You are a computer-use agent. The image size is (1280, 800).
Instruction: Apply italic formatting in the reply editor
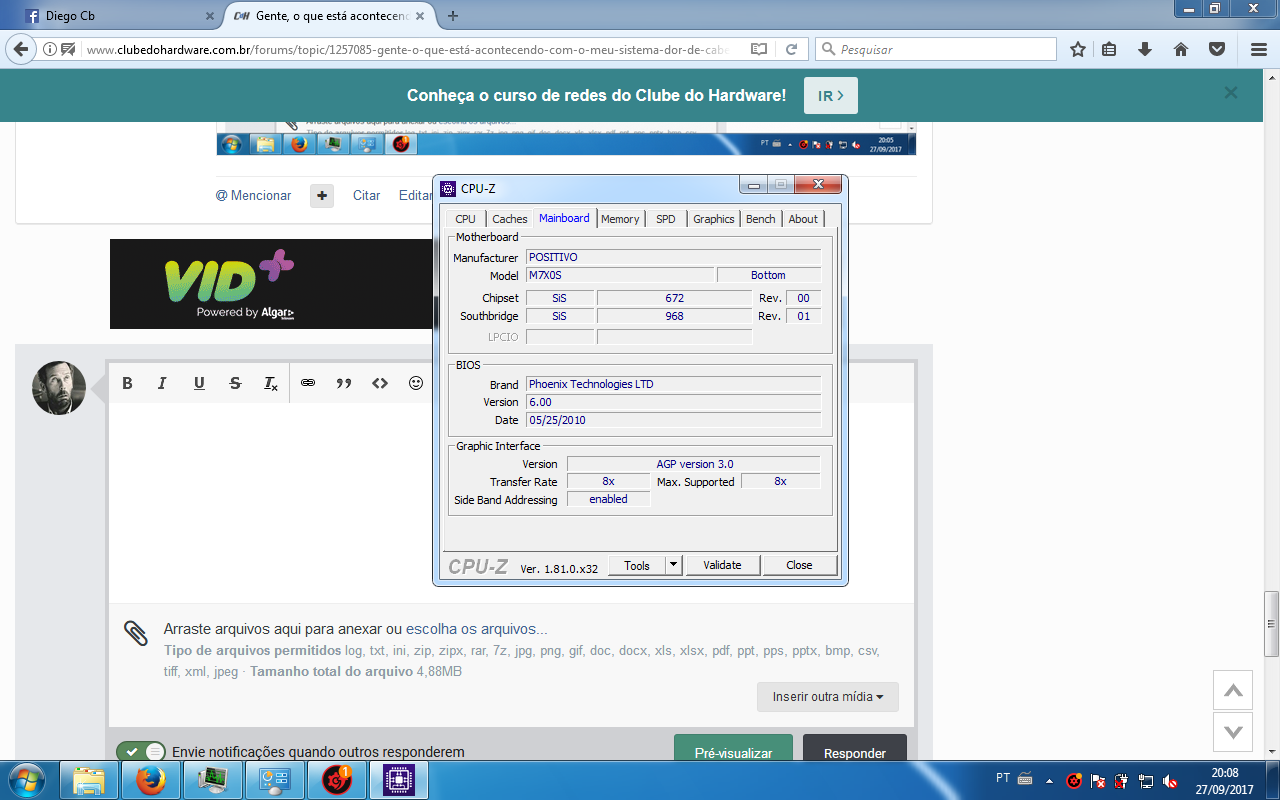[162, 383]
